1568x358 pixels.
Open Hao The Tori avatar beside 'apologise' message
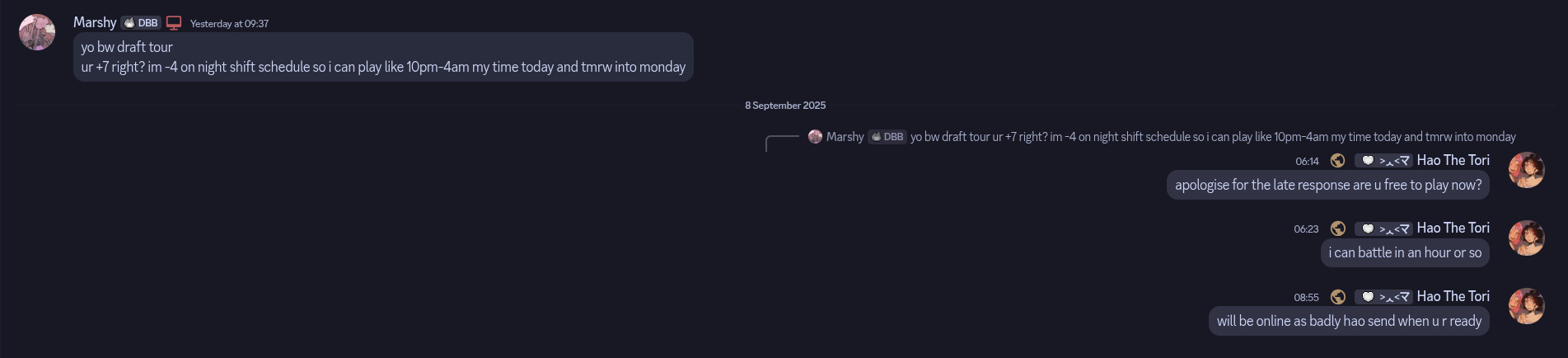1526,170
